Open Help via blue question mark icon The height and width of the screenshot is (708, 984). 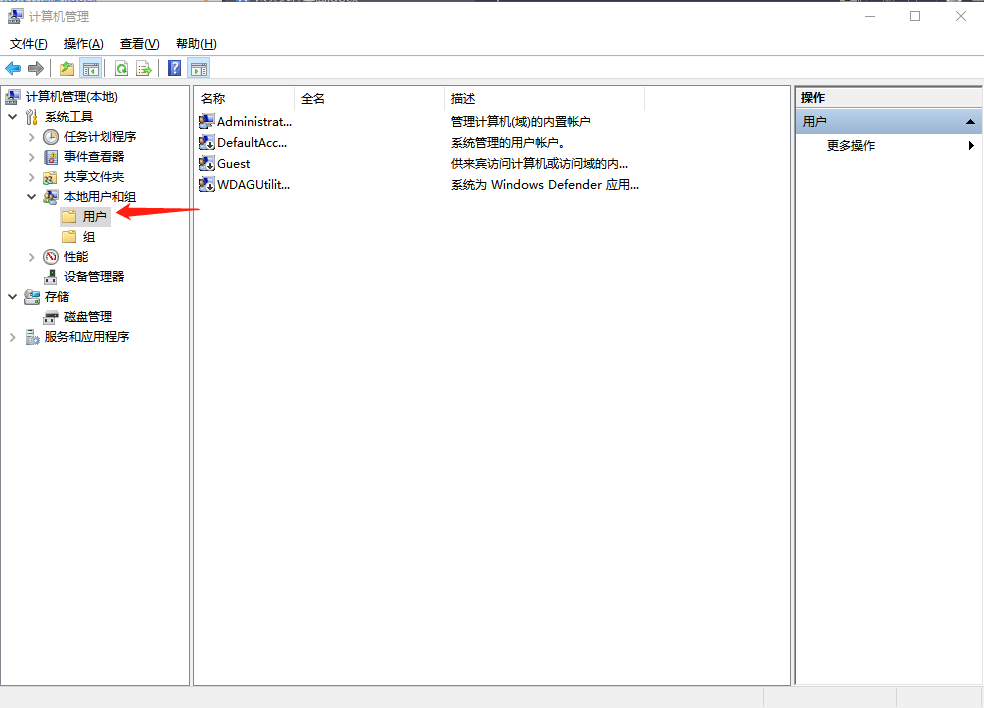coord(175,68)
